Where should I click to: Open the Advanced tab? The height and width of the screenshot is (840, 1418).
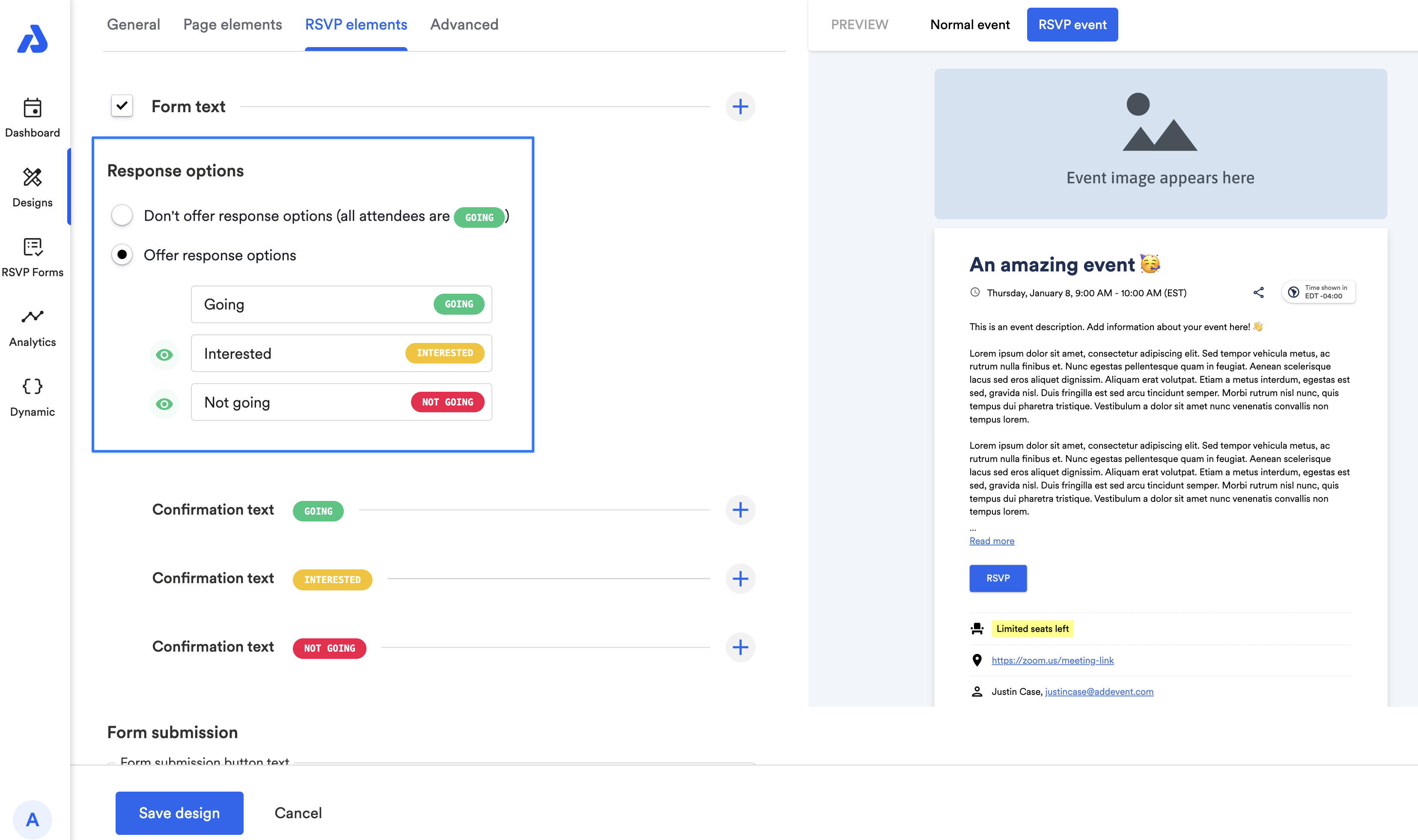coord(464,24)
